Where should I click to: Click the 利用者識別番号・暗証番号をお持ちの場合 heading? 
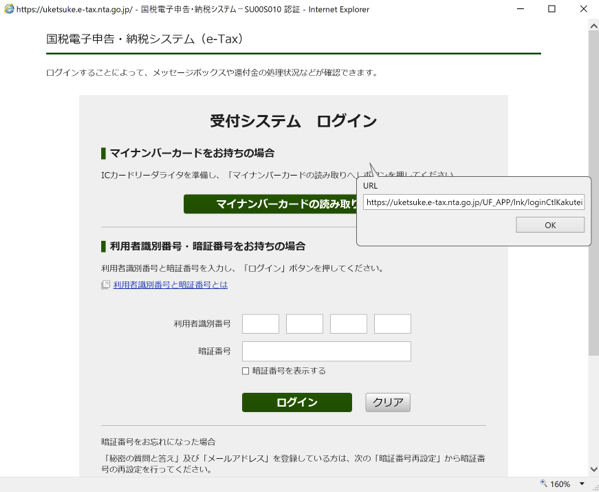pyautogui.click(x=207, y=246)
